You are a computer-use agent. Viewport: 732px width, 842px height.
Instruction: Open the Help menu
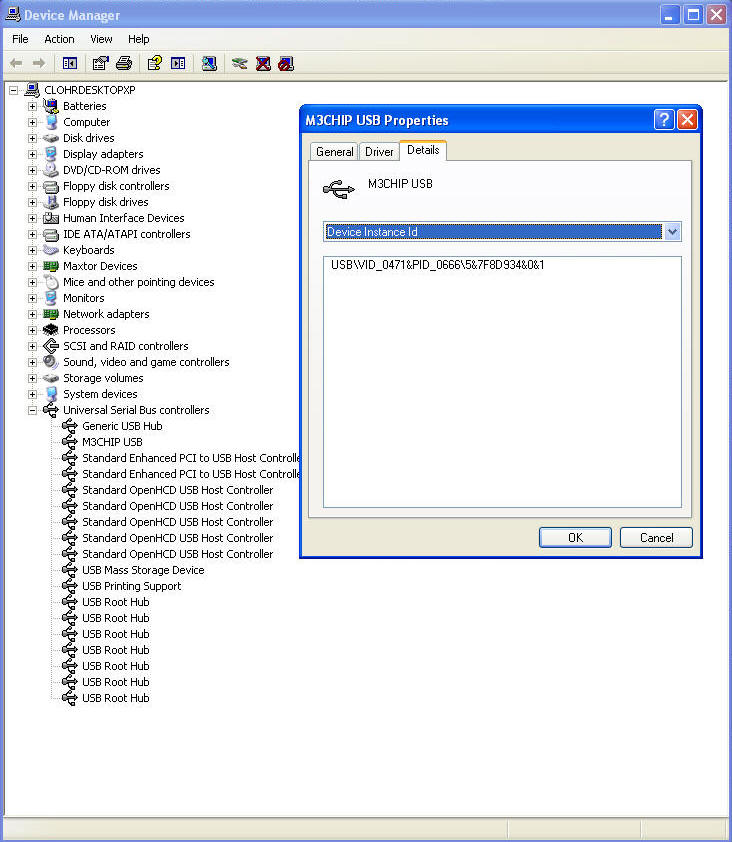coord(139,39)
